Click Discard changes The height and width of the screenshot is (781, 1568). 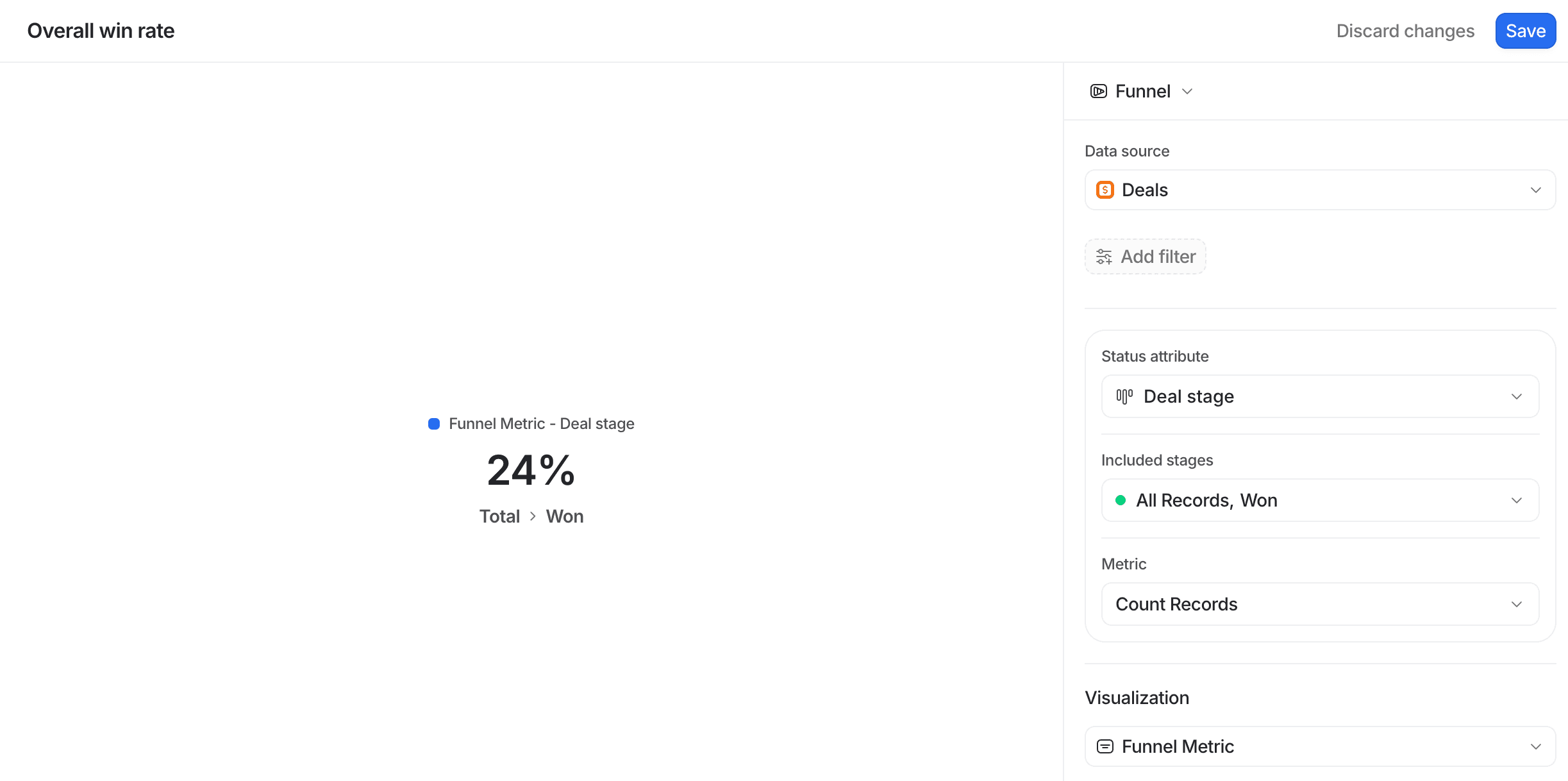tap(1405, 31)
